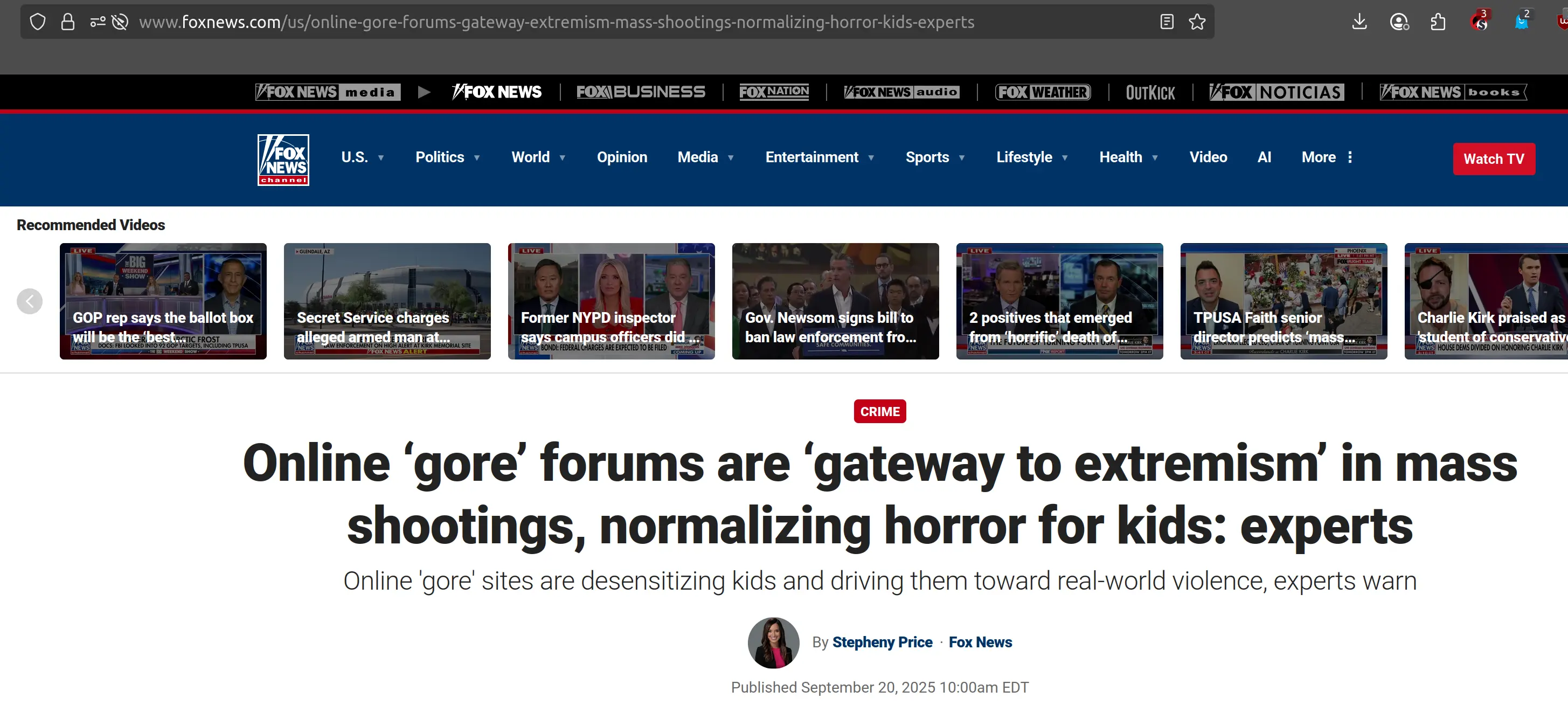This screenshot has width=1568, height=705.
Task: Bookmark this page with the star icon
Action: tap(1197, 22)
